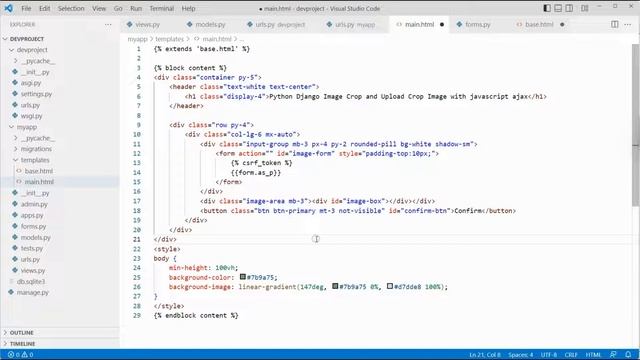Toggle primary side bar layout icon
Image resolution: width=640 pixels, height=360 pixels.
547,8
